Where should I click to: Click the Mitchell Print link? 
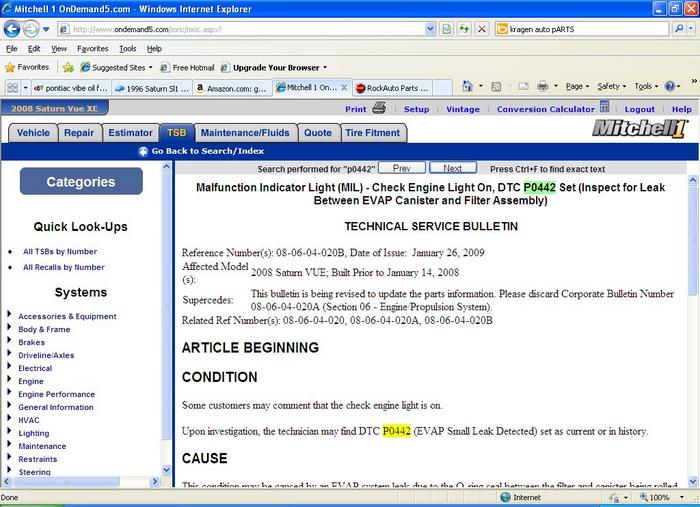click(355, 109)
